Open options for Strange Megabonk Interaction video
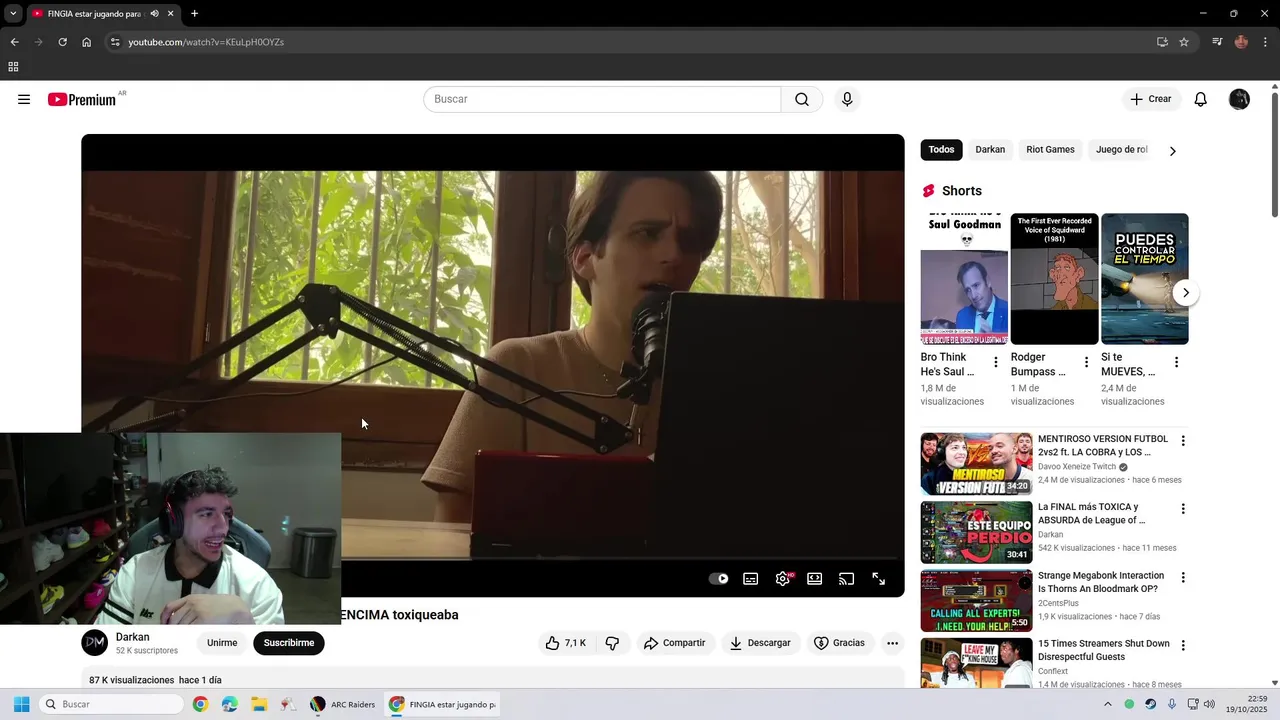1280x720 pixels. tap(1183, 578)
